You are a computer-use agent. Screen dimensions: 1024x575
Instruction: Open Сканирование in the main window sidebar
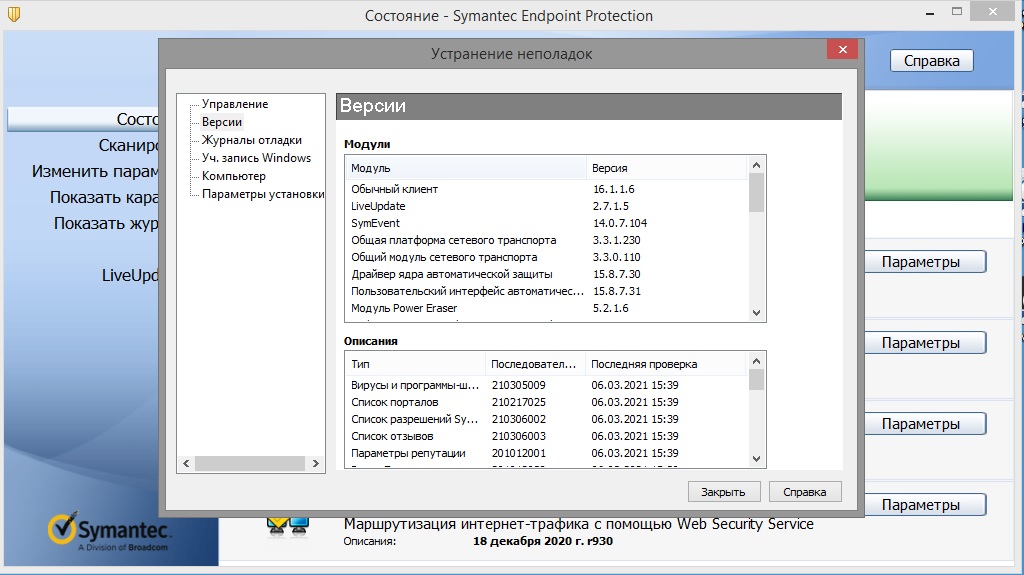click(x=128, y=145)
